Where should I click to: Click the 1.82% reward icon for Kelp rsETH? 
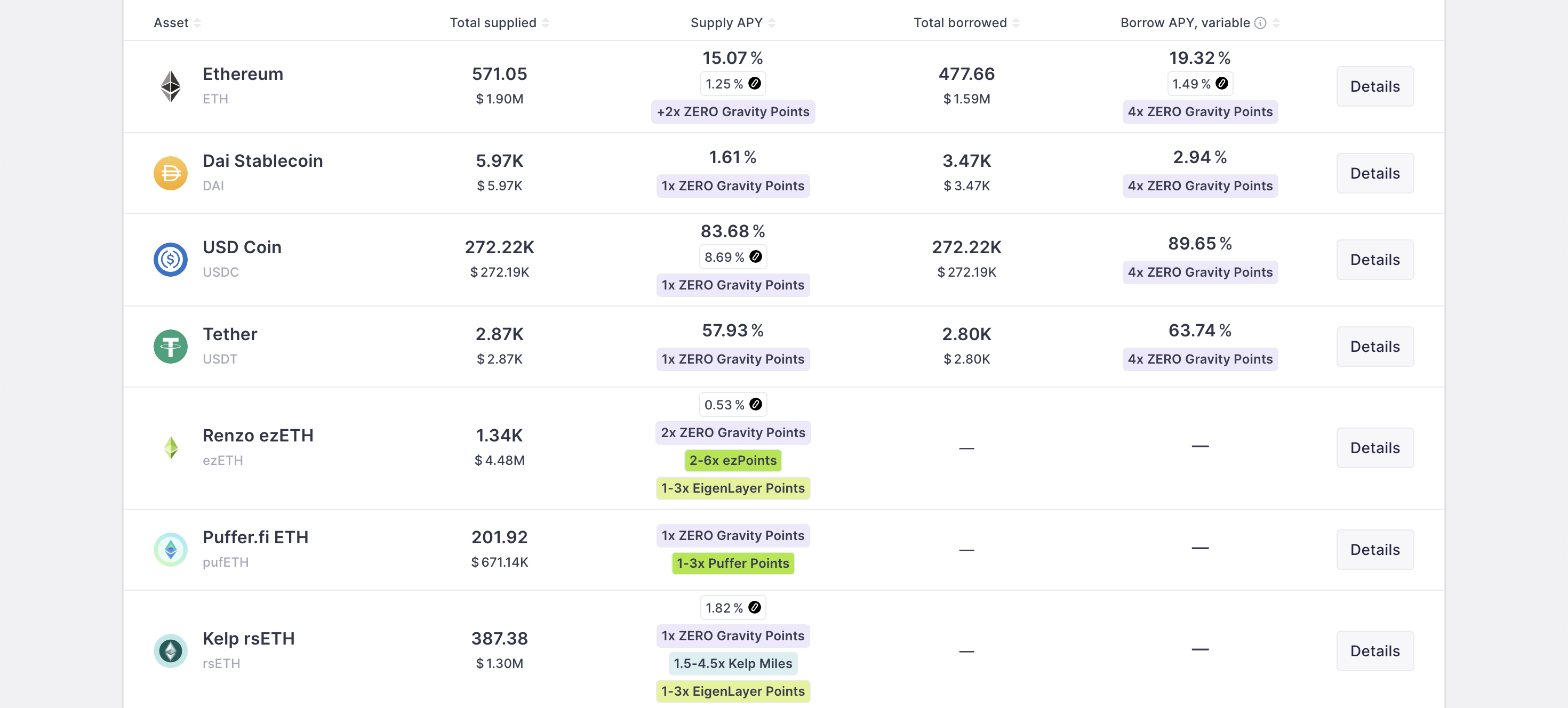[x=754, y=608]
